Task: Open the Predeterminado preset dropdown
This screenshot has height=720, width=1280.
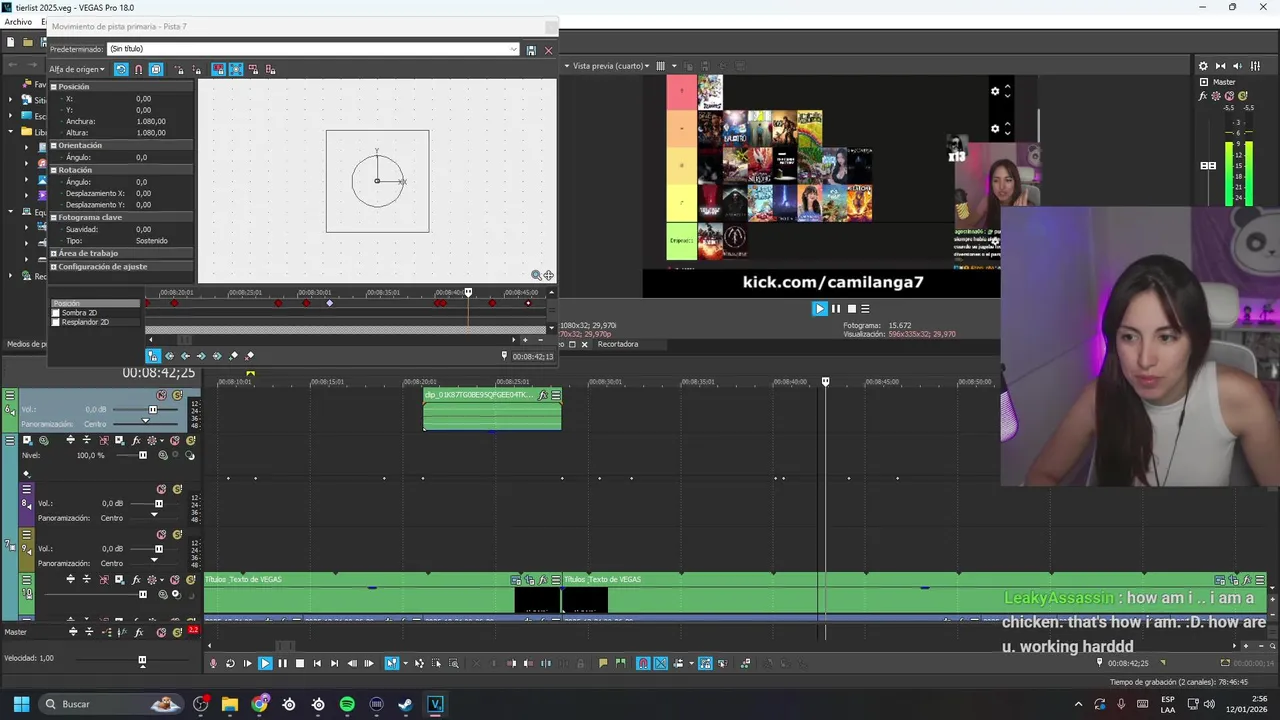Action: [513, 49]
